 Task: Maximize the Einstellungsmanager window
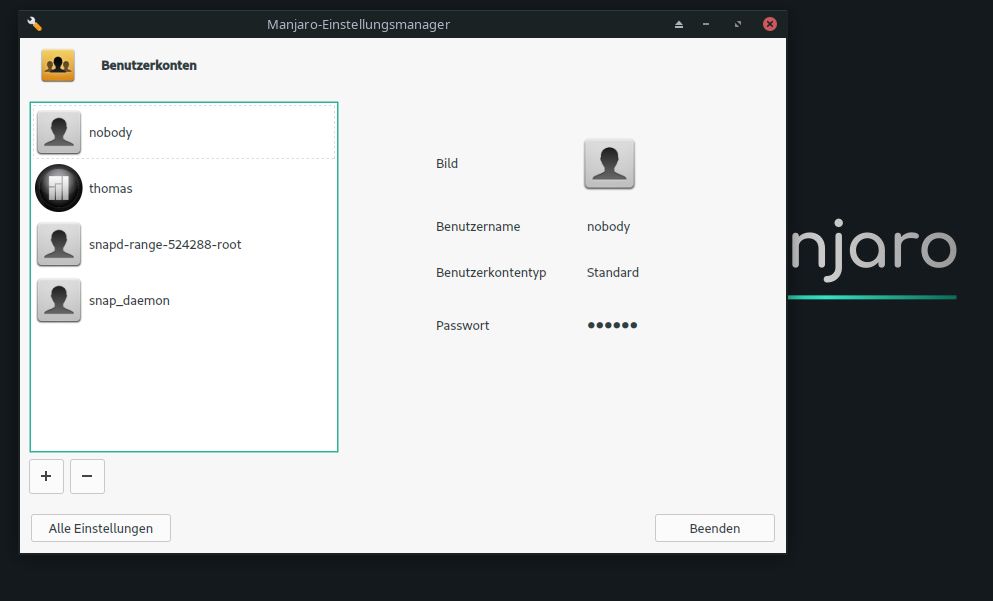738,24
